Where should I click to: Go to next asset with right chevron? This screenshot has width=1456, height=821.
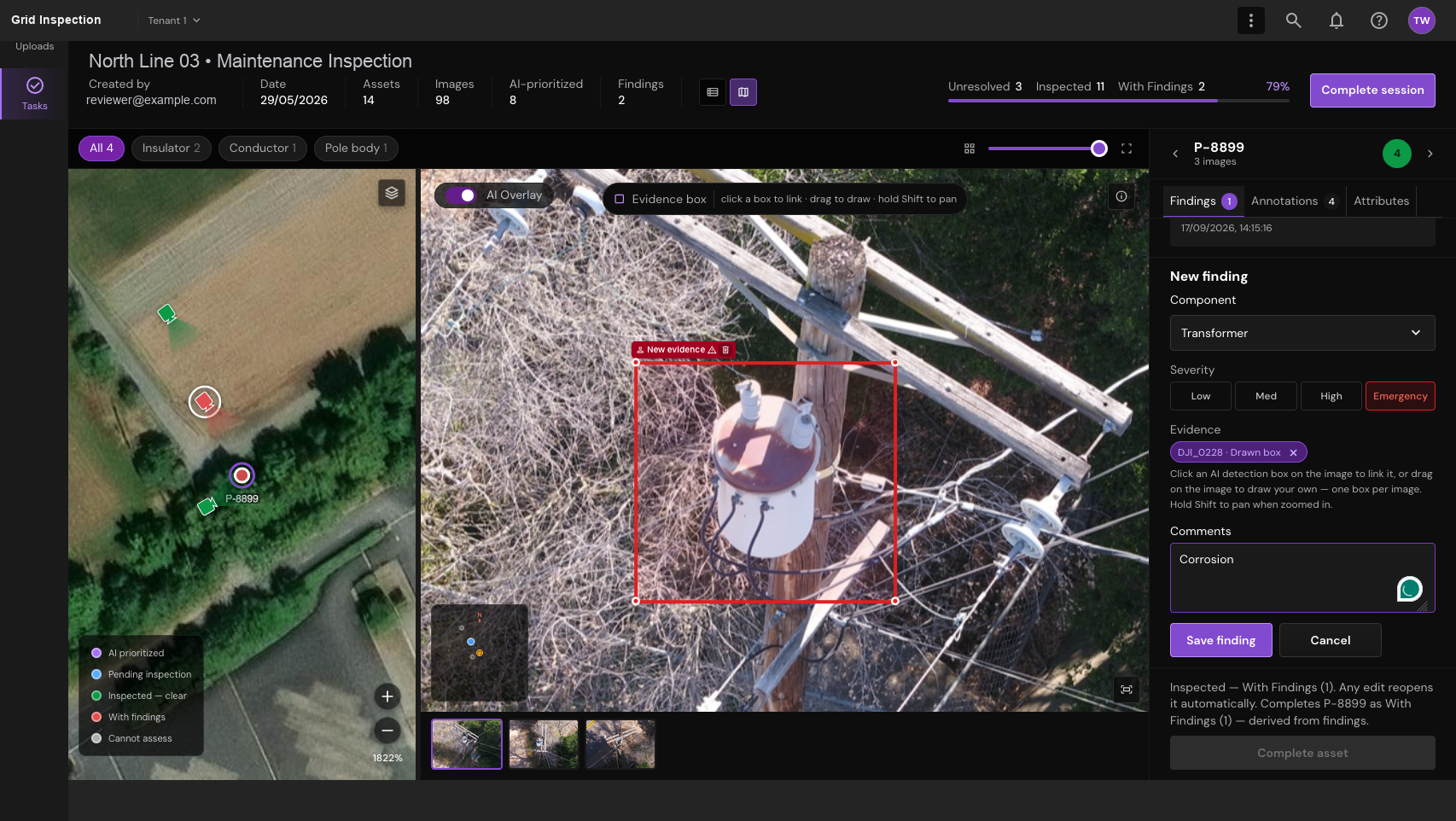[x=1430, y=154]
